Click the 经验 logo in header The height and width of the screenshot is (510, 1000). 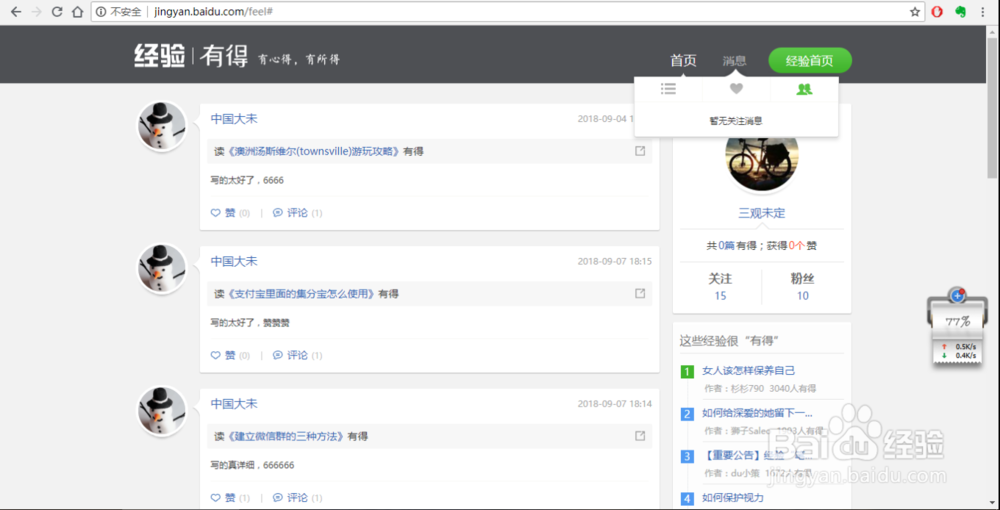click(159, 56)
